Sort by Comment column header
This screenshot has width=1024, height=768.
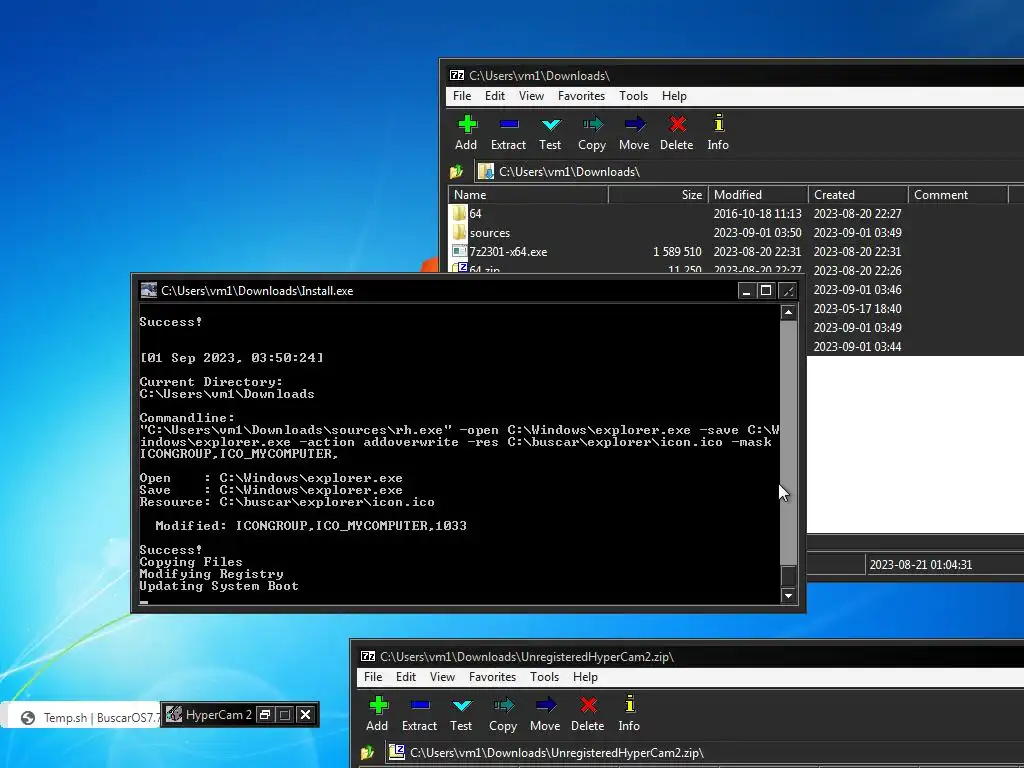tap(958, 195)
